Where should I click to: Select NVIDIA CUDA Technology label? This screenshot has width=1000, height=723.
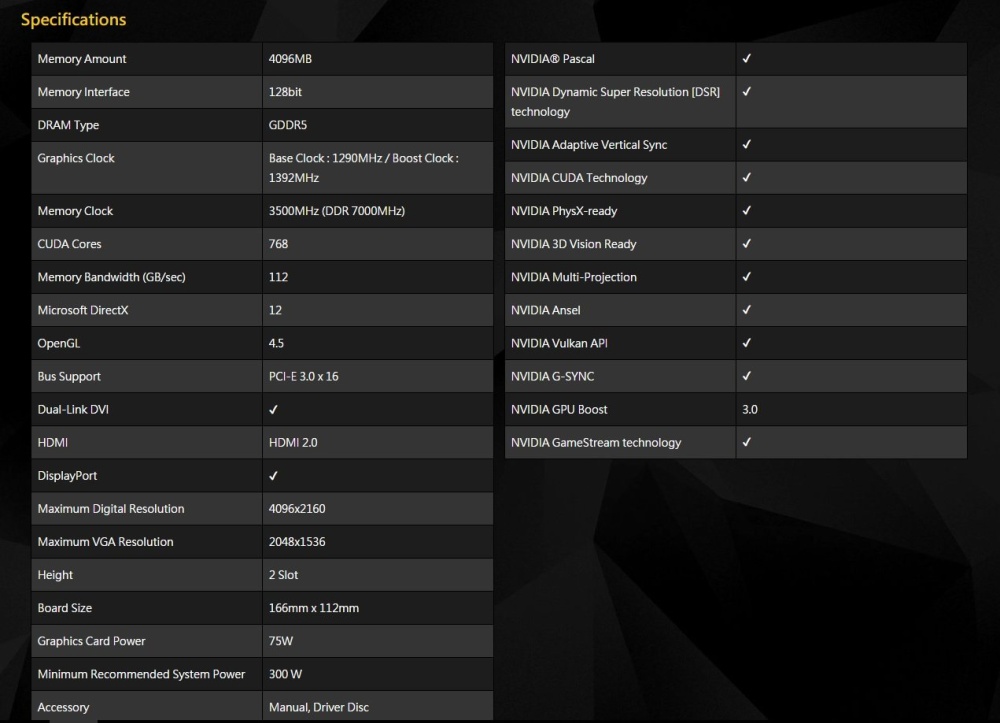tap(579, 178)
